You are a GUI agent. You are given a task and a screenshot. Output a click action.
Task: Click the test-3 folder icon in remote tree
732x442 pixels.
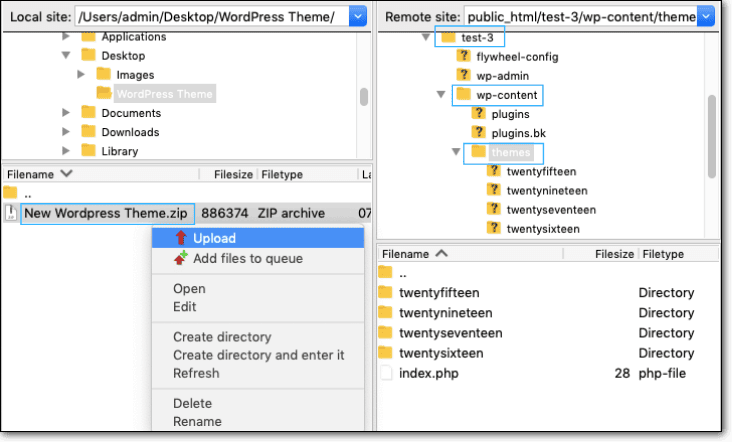[x=448, y=37]
